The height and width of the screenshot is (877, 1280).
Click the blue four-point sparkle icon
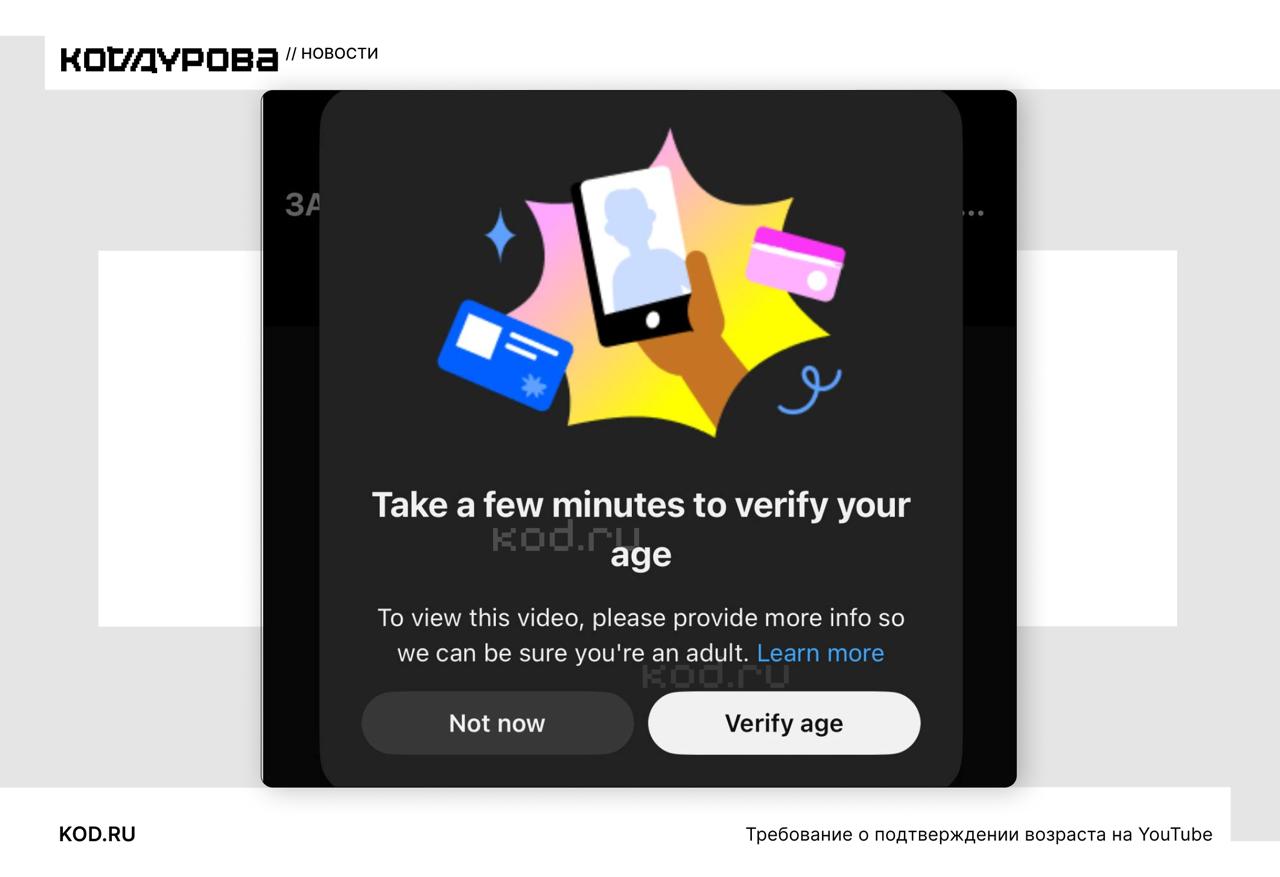pyautogui.click(x=500, y=236)
